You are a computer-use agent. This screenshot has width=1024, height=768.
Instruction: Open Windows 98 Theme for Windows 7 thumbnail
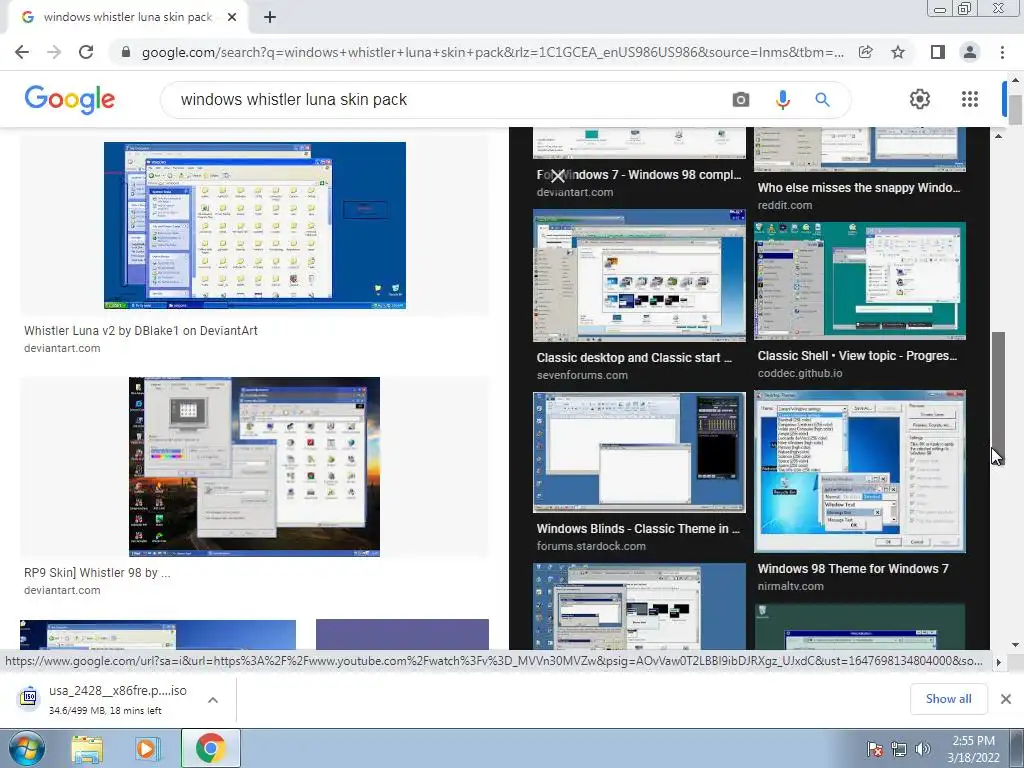coord(860,472)
